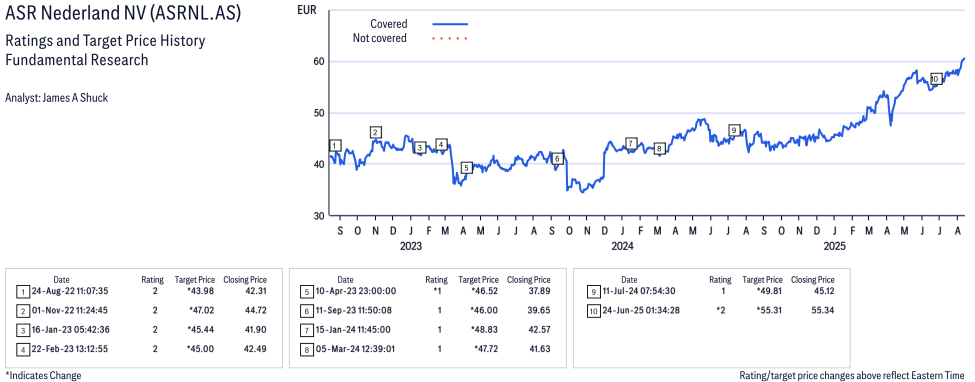The image size is (975, 382).
Task: Click target price *46.52
Action: click(484, 291)
